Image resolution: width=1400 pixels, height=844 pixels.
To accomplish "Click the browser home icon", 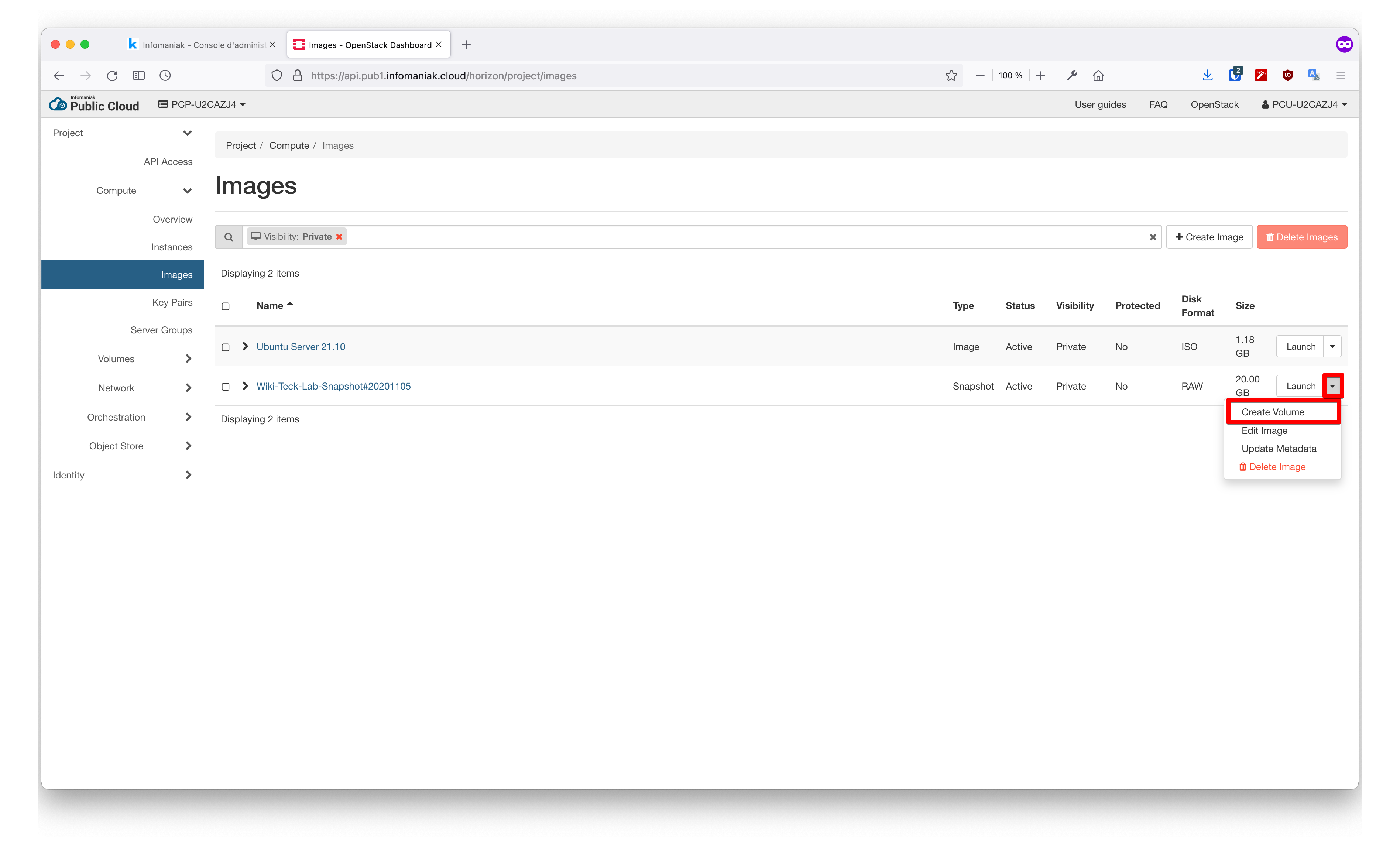I will point(1098,76).
